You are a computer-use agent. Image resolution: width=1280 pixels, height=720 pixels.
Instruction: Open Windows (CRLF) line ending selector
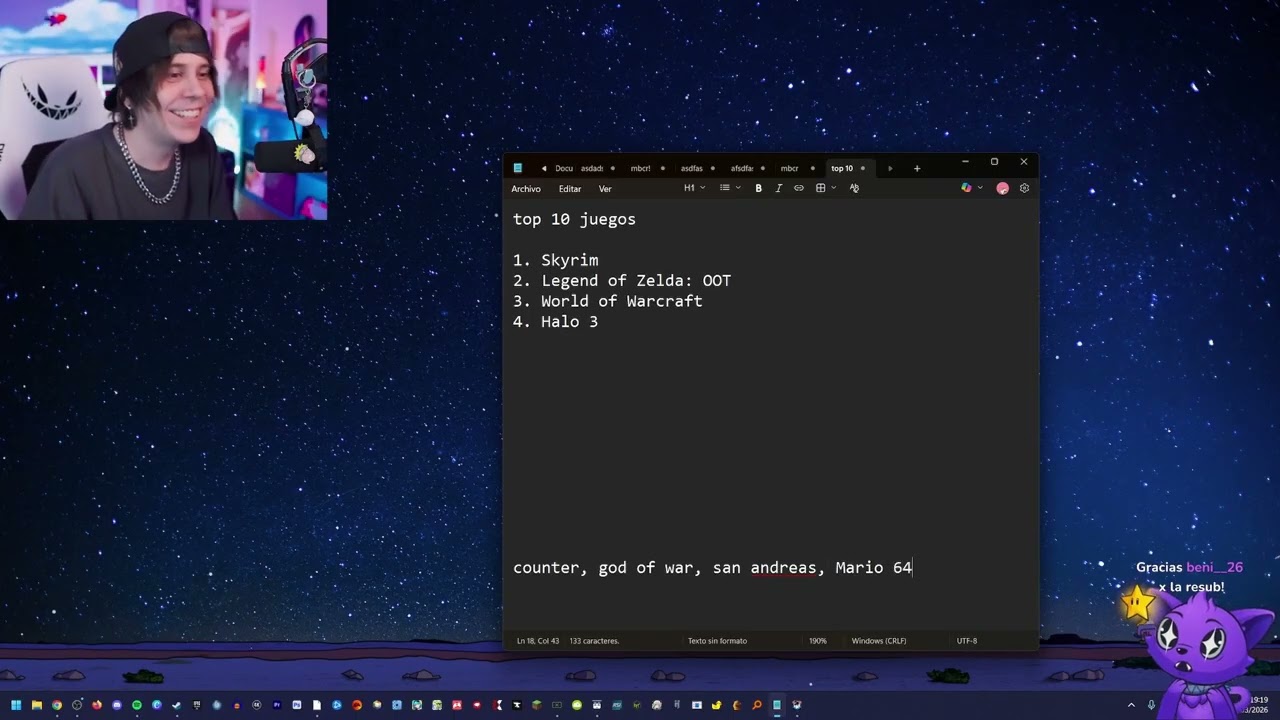click(x=879, y=641)
